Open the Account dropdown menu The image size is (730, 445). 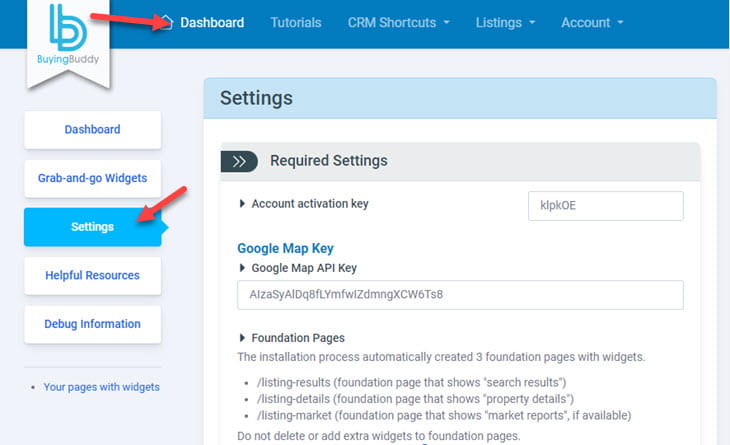[x=592, y=22]
